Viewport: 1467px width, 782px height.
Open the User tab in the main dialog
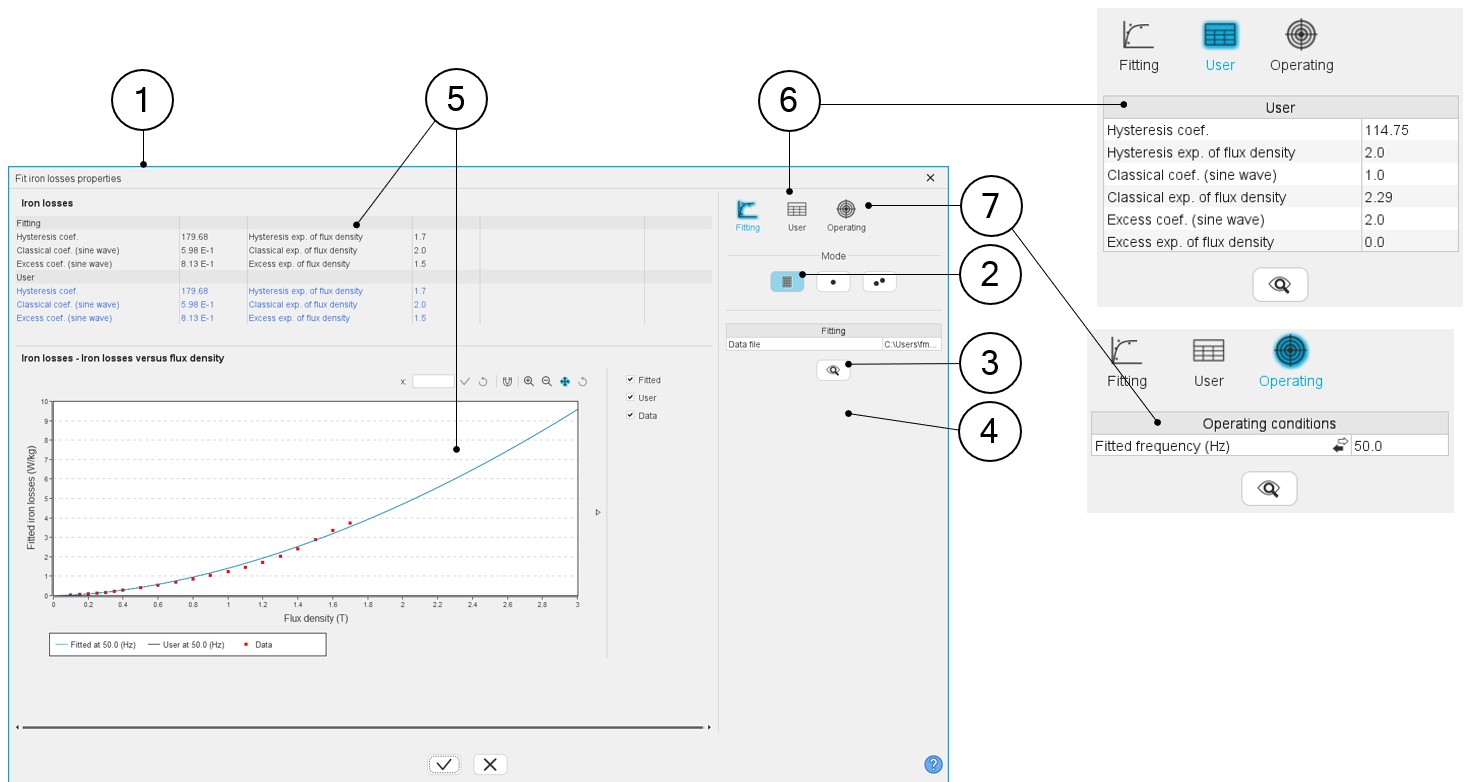797,215
